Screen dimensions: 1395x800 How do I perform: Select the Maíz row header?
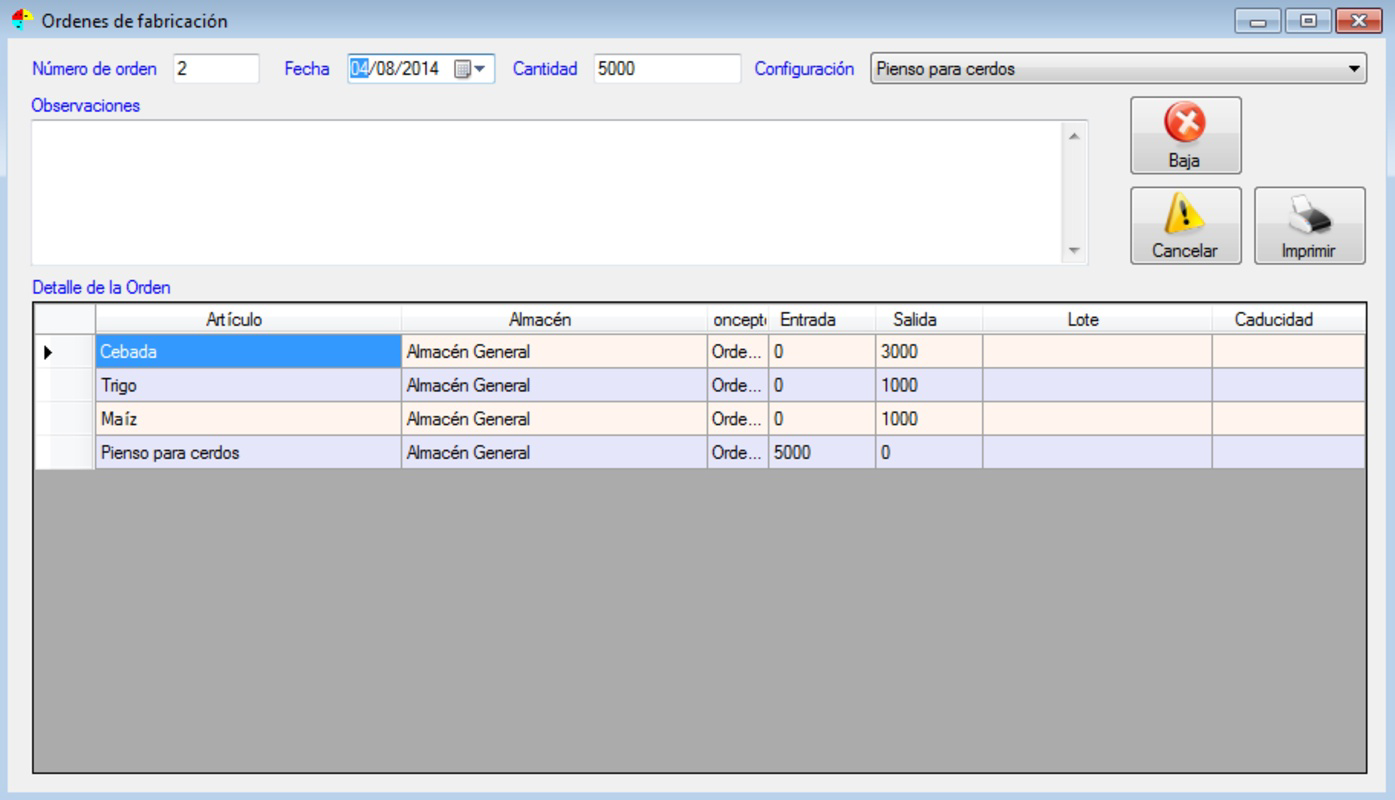(65, 419)
